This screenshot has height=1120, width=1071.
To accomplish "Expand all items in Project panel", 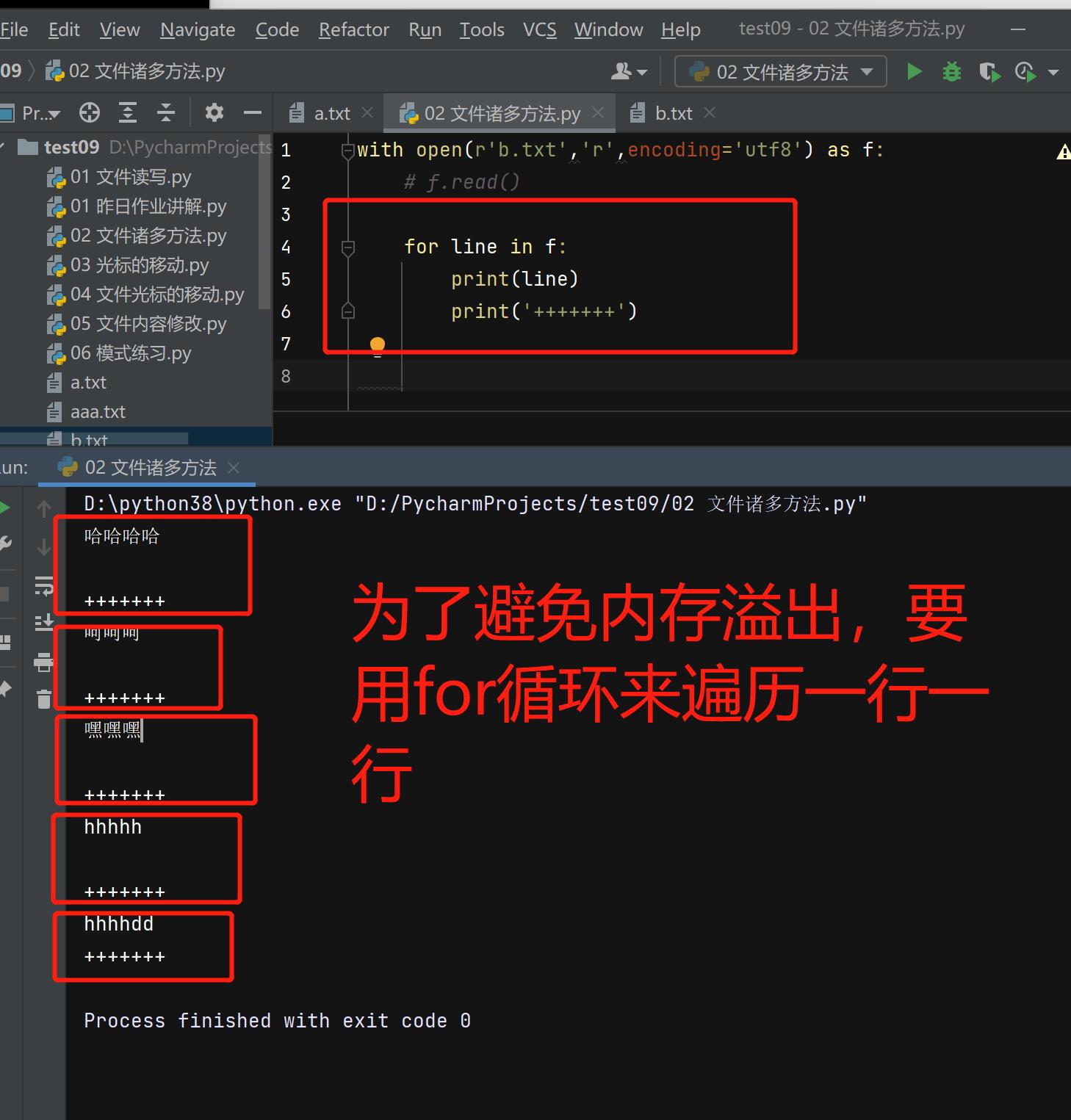I will pos(128,113).
